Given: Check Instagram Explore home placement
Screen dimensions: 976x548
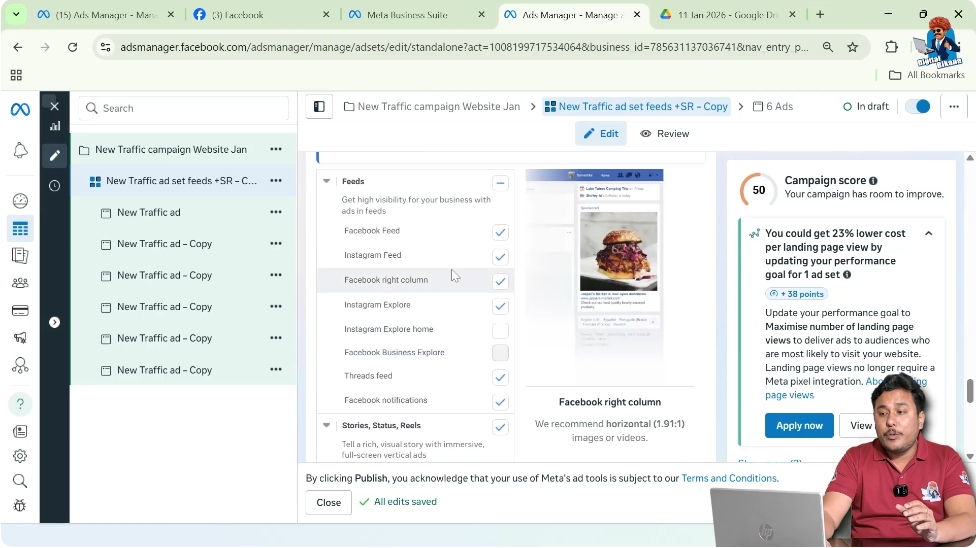Looking at the screenshot, I should pyautogui.click(x=500, y=330).
